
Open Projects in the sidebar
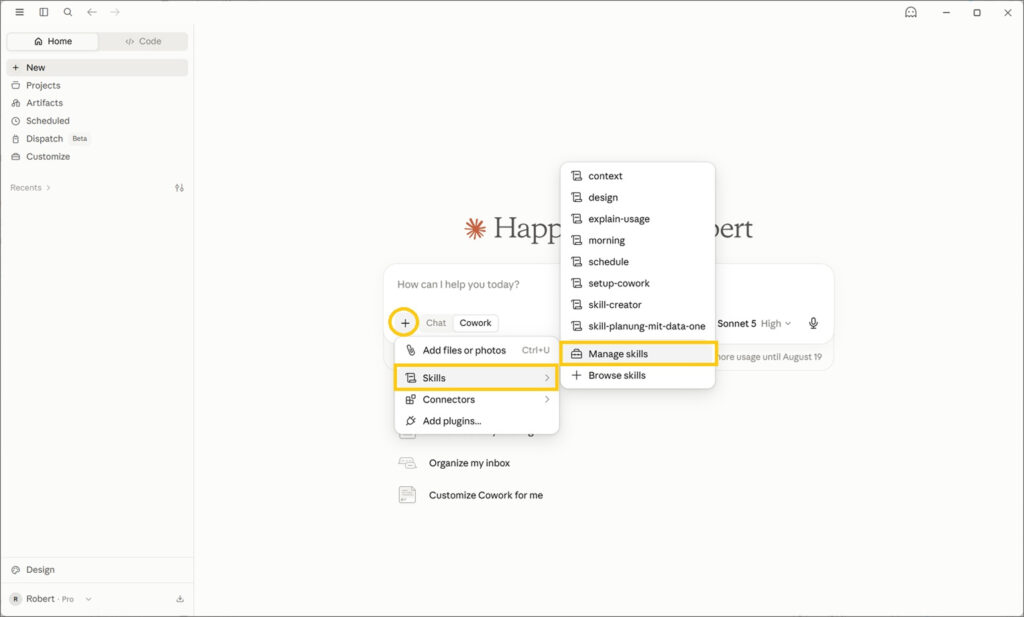pos(97,86)
